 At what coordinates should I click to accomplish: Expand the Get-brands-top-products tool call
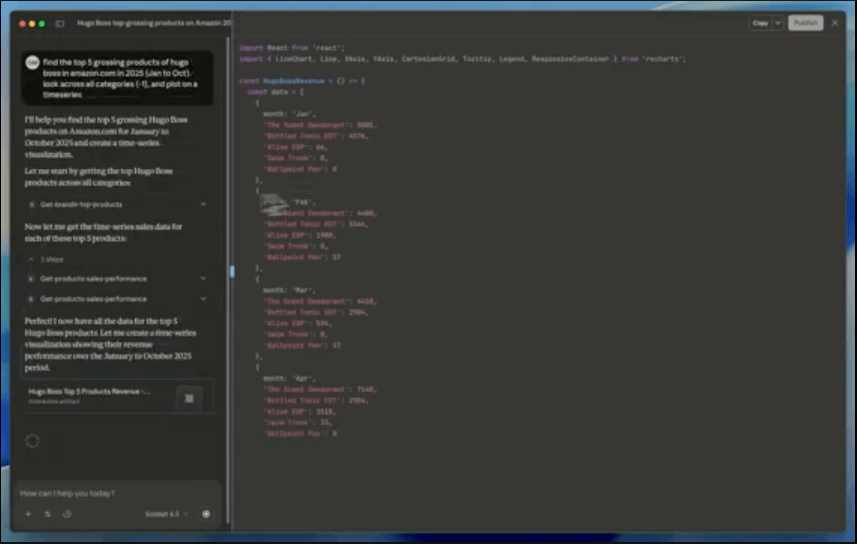coord(203,204)
